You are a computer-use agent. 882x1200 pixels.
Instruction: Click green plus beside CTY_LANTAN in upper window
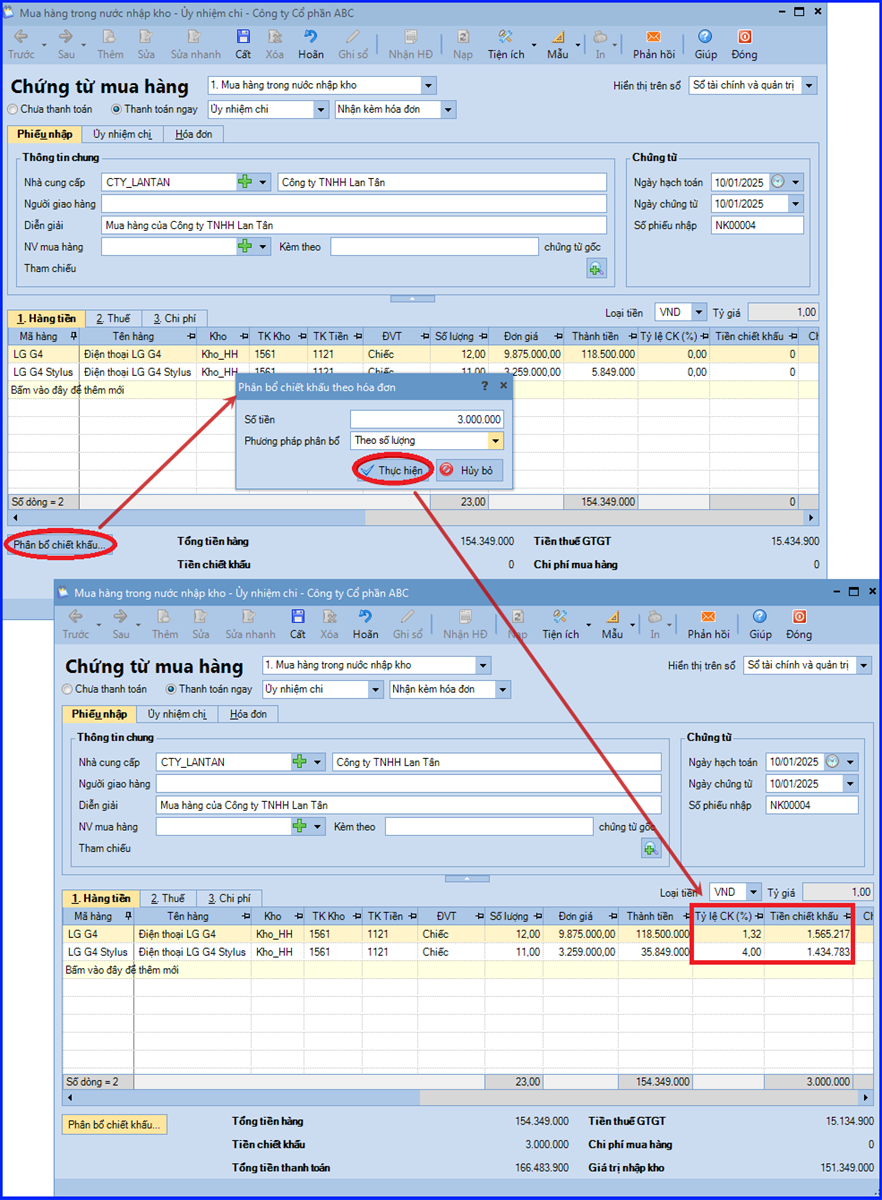tap(245, 182)
